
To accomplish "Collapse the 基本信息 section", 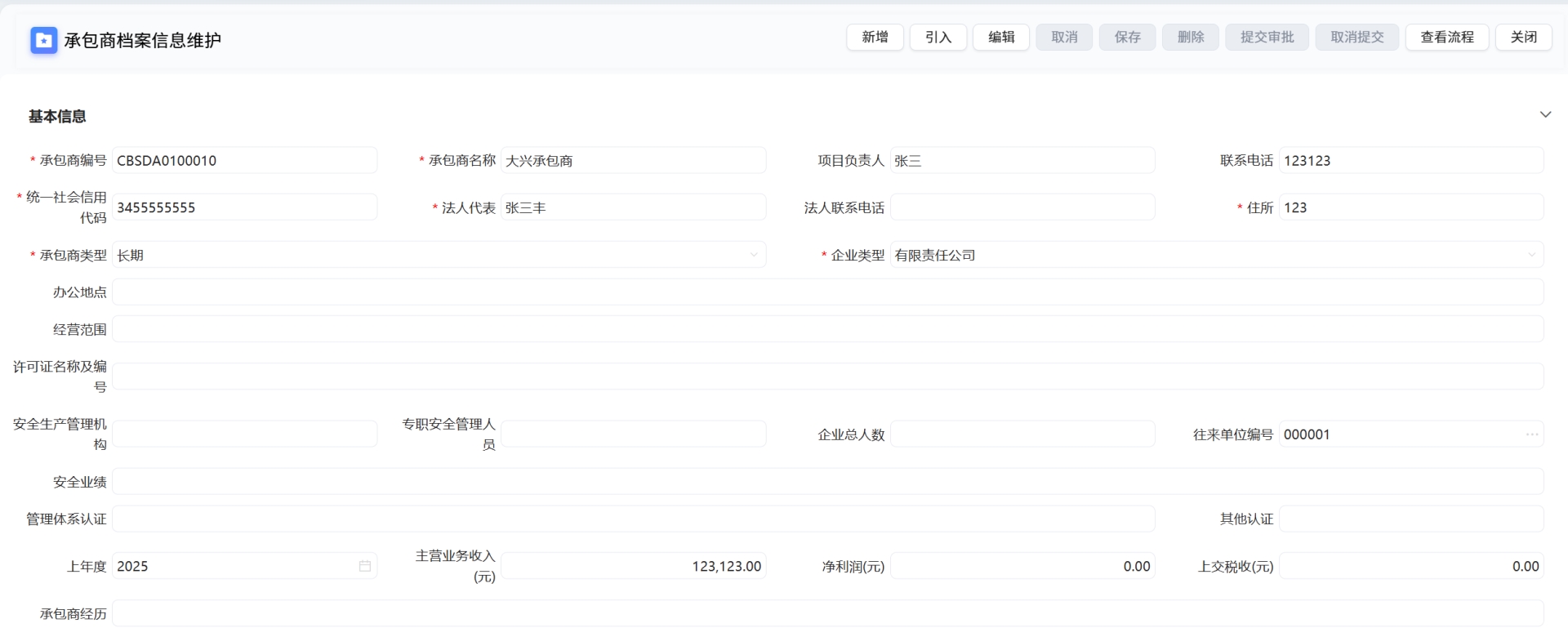I will coord(1545,114).
